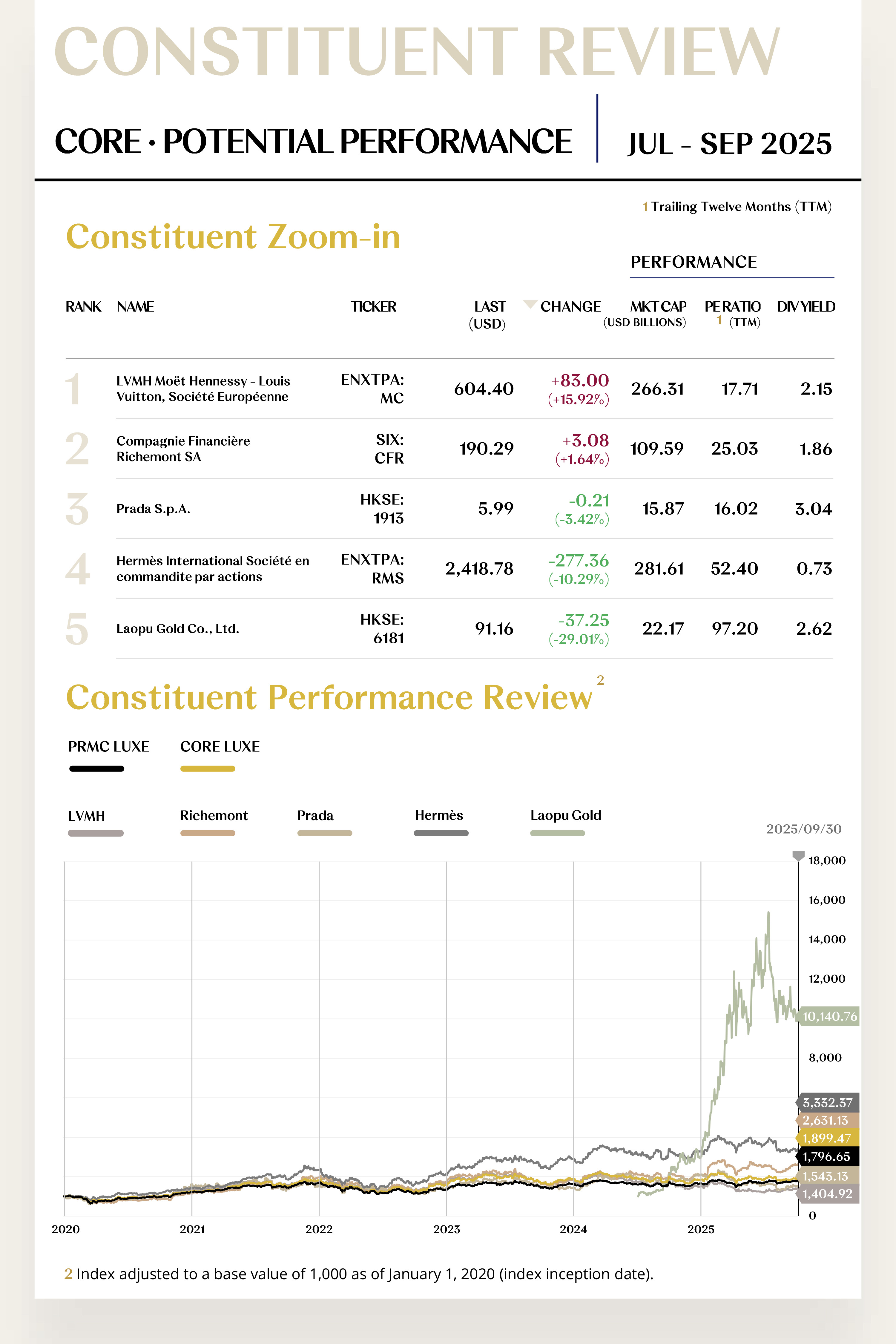Click footnote 2 beside Constituent Performance Review

point(600,680)
